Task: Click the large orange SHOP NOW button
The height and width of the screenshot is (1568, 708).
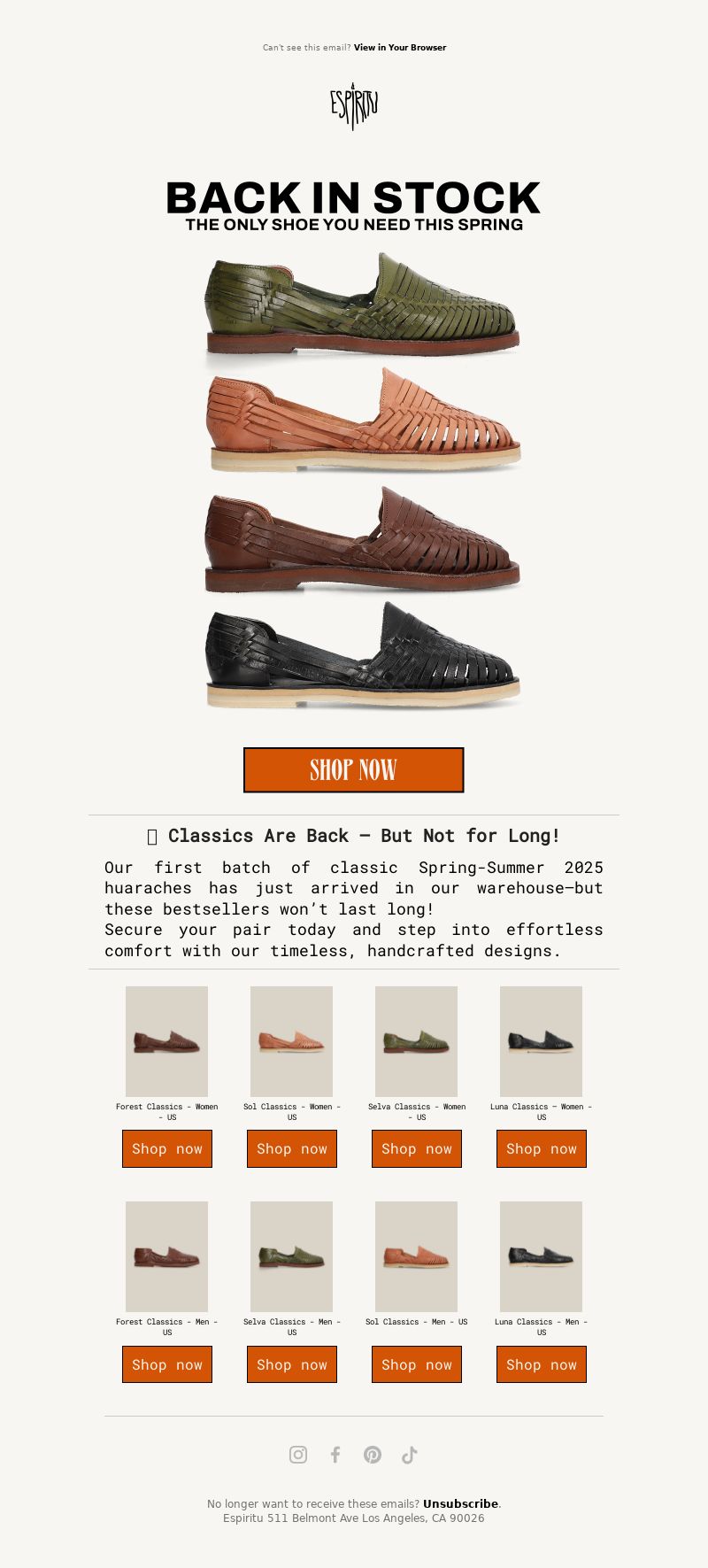Action: click(354, 769)
